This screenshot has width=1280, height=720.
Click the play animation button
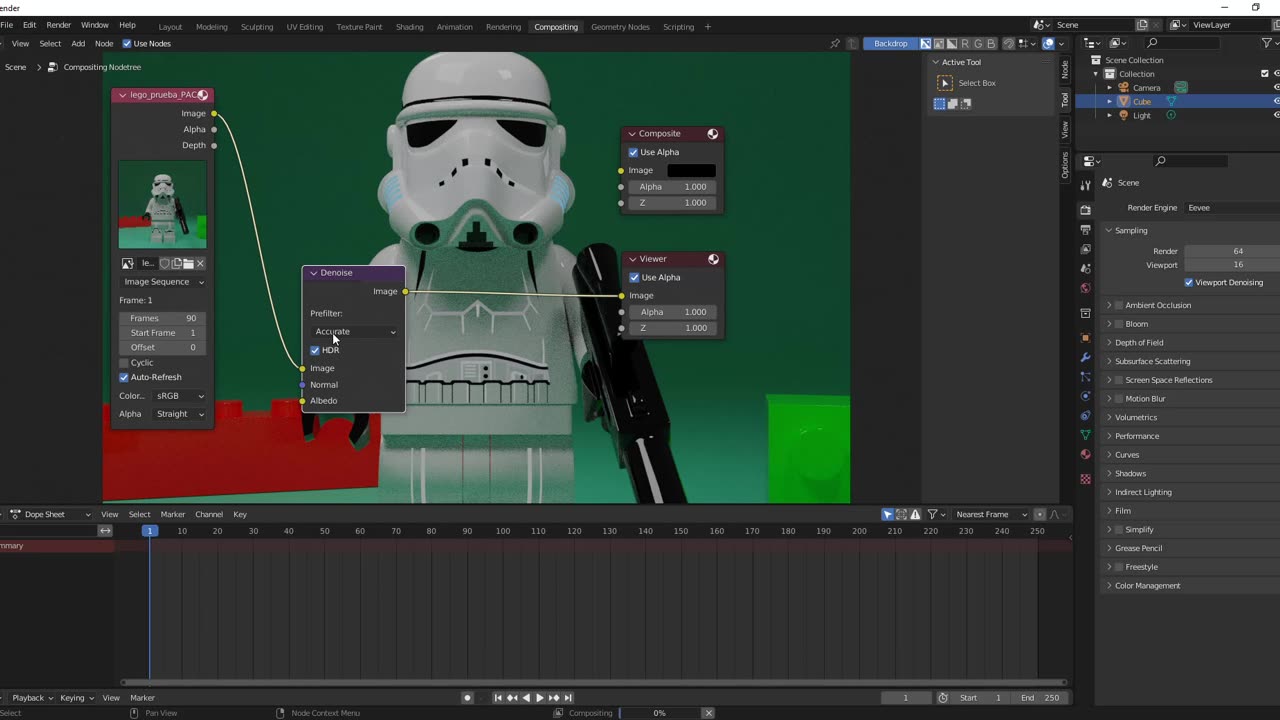540,698
